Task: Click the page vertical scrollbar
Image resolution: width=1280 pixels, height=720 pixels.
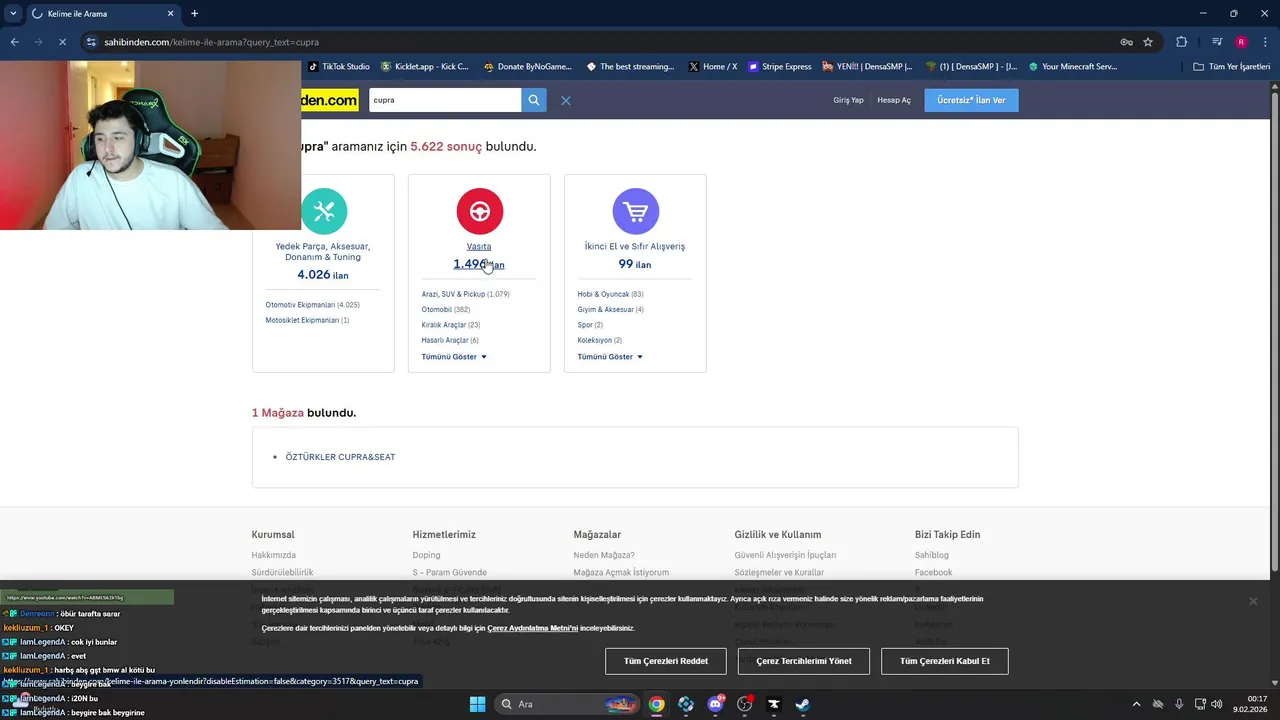Action: (x=1274, y=330)
